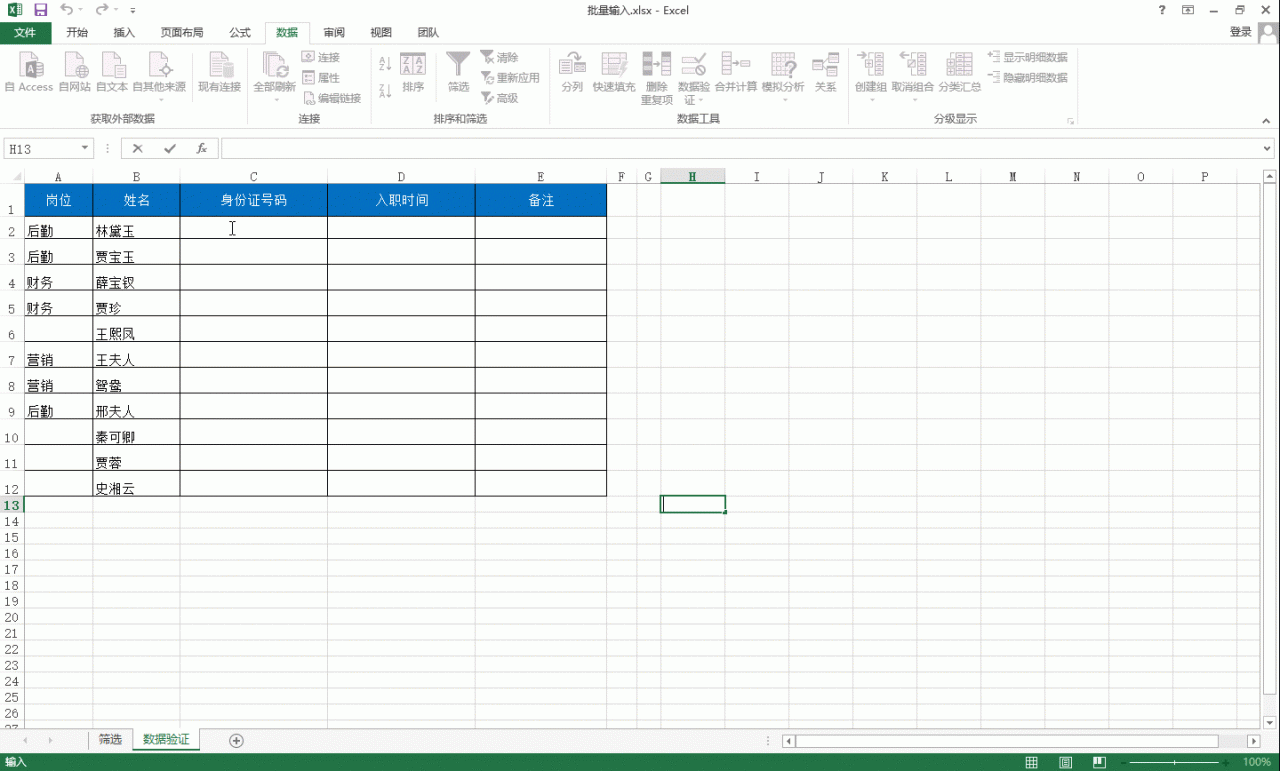Switch to Normal view in status bar
This screenshot has width=1280, height=771.
pyautogui.click(x=1032, y=762)
